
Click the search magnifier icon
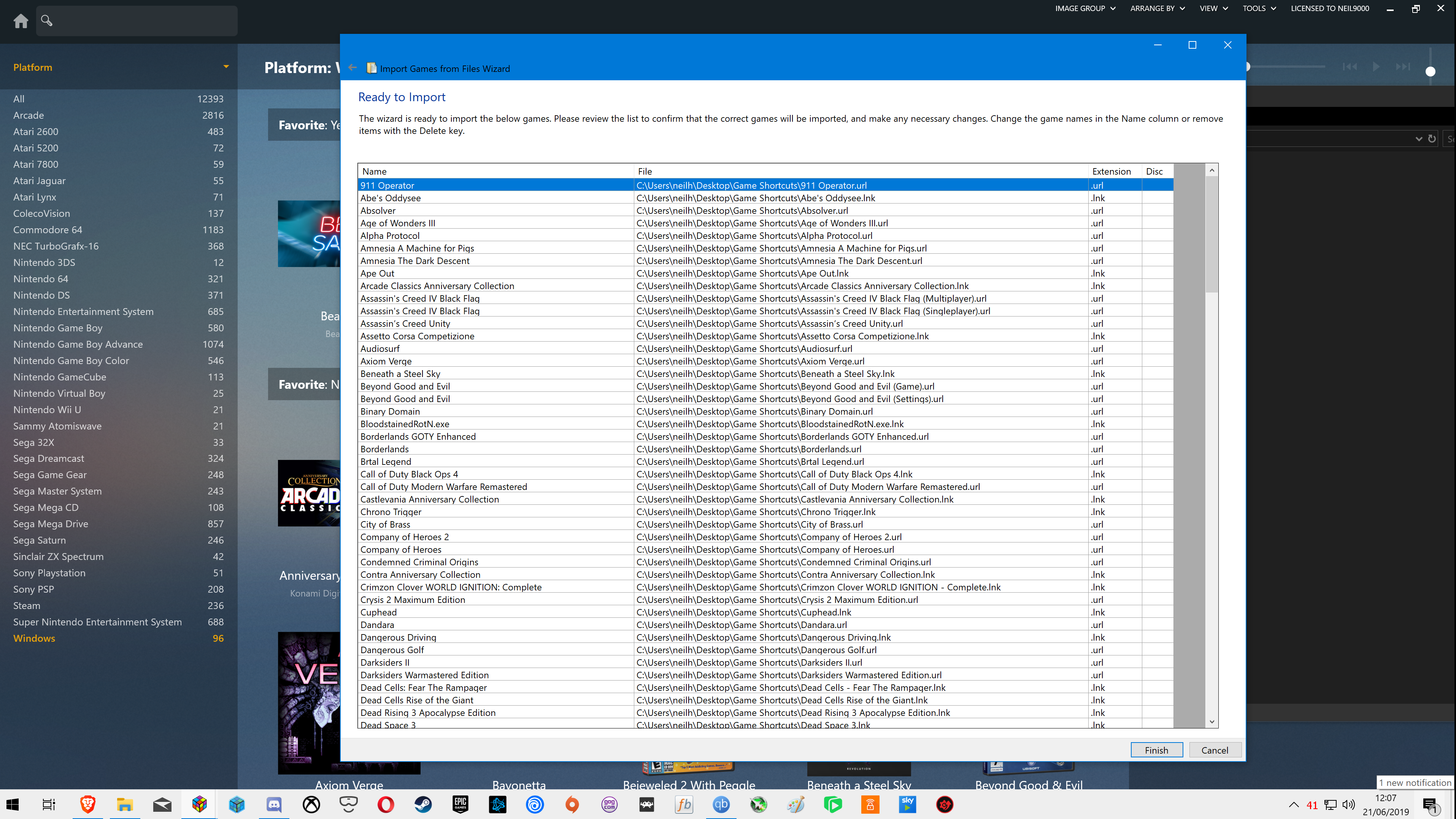pyautogui.click(x=47, y=21)
